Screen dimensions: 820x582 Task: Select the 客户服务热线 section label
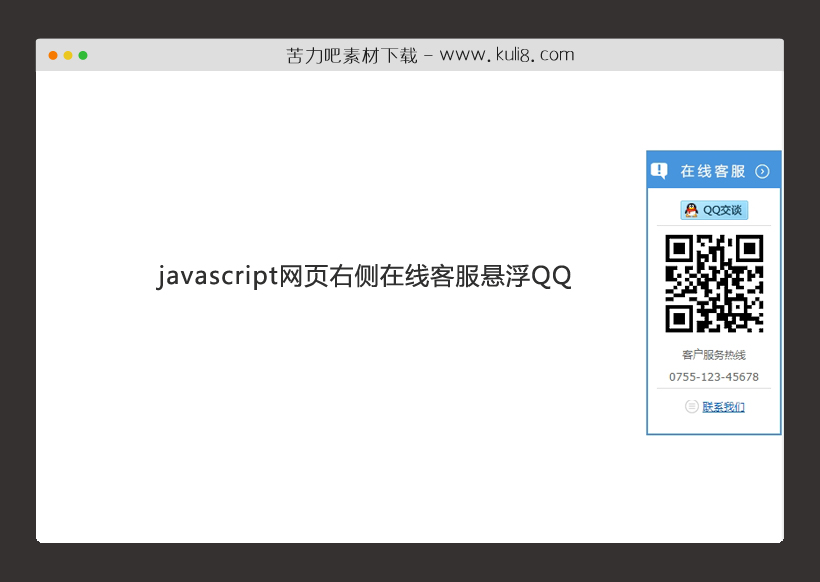point(713,354)
